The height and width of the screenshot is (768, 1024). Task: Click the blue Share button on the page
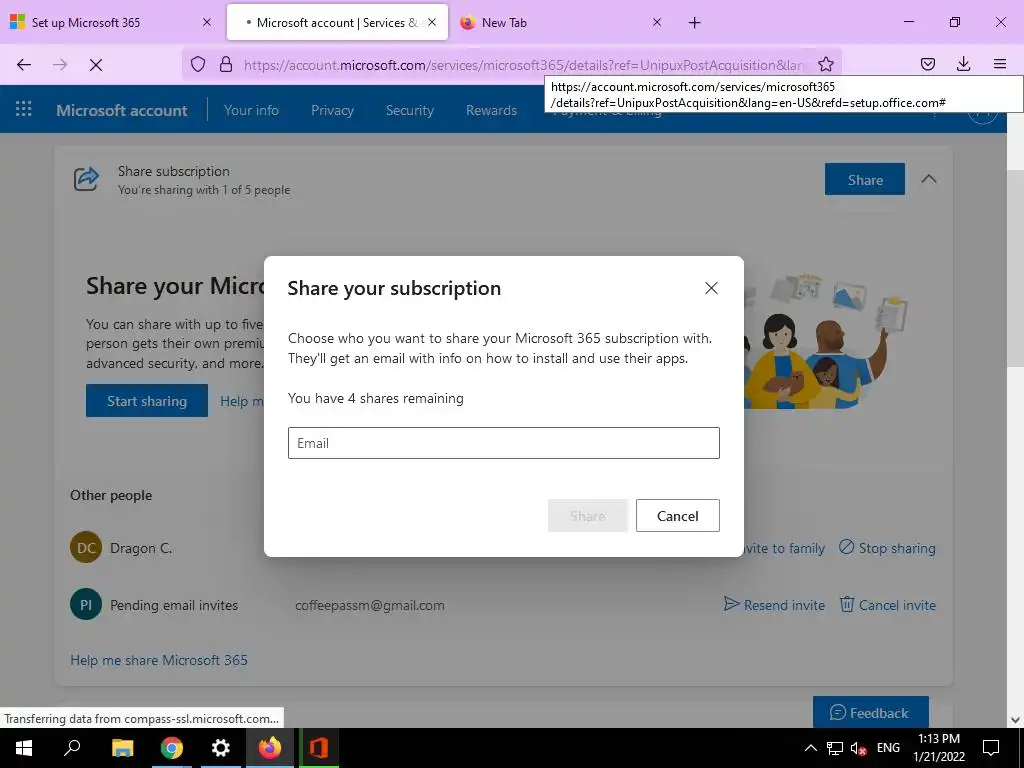[x=865, y=179]
